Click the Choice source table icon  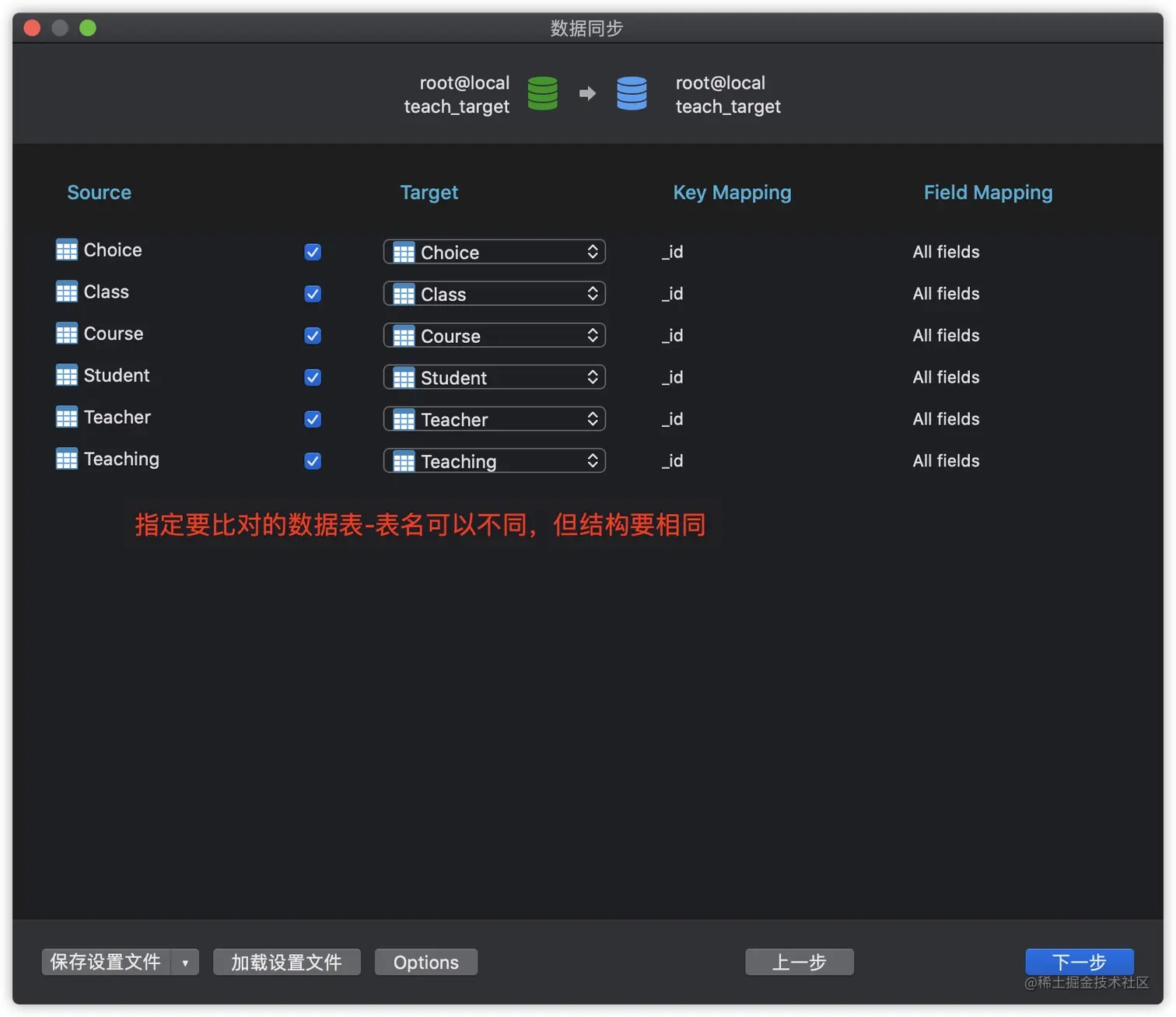67,250
